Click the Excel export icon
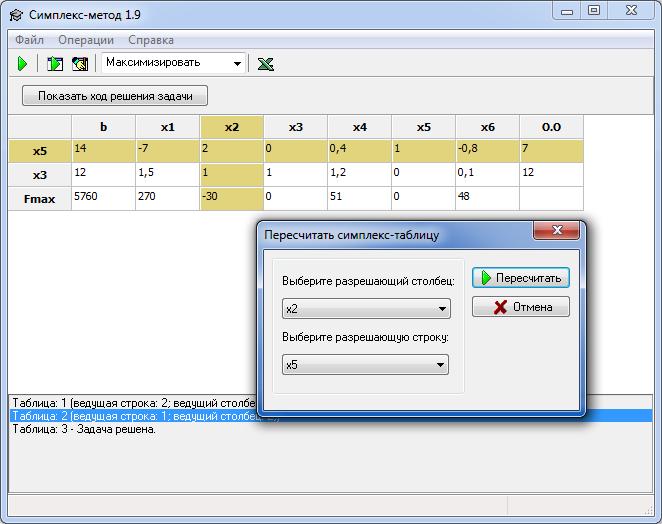The height and width of the screenshot is (524, 662). pyautogui.click(x=266, y=64)
